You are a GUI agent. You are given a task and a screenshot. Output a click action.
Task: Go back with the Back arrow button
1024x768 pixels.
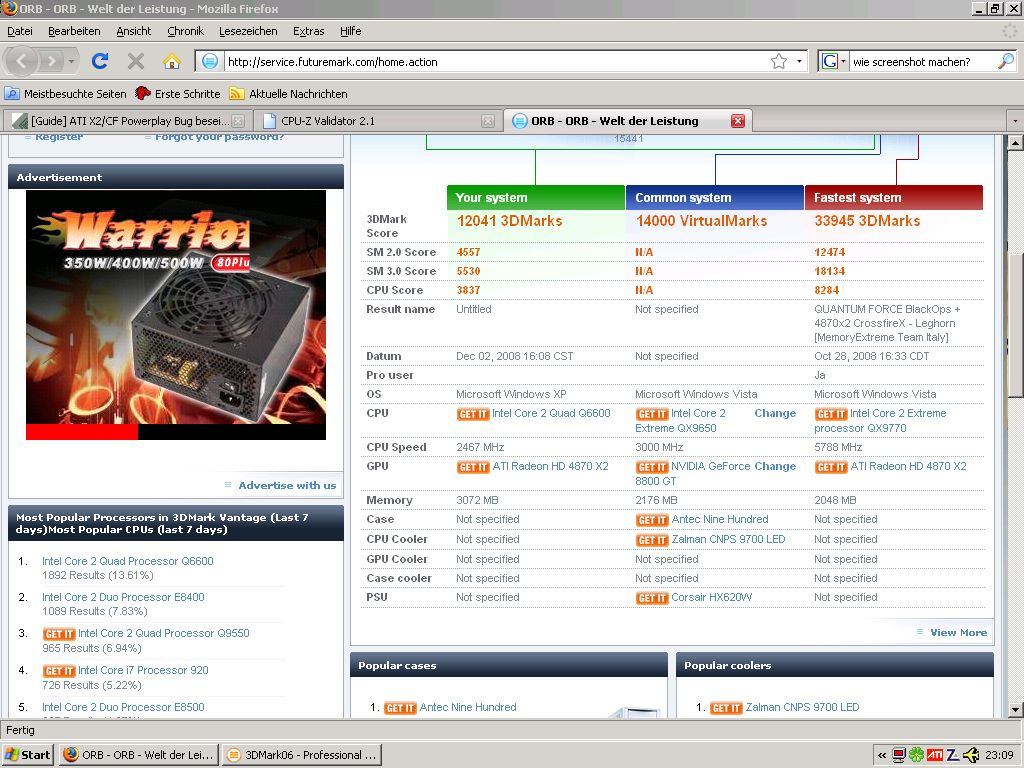point(21,61)
